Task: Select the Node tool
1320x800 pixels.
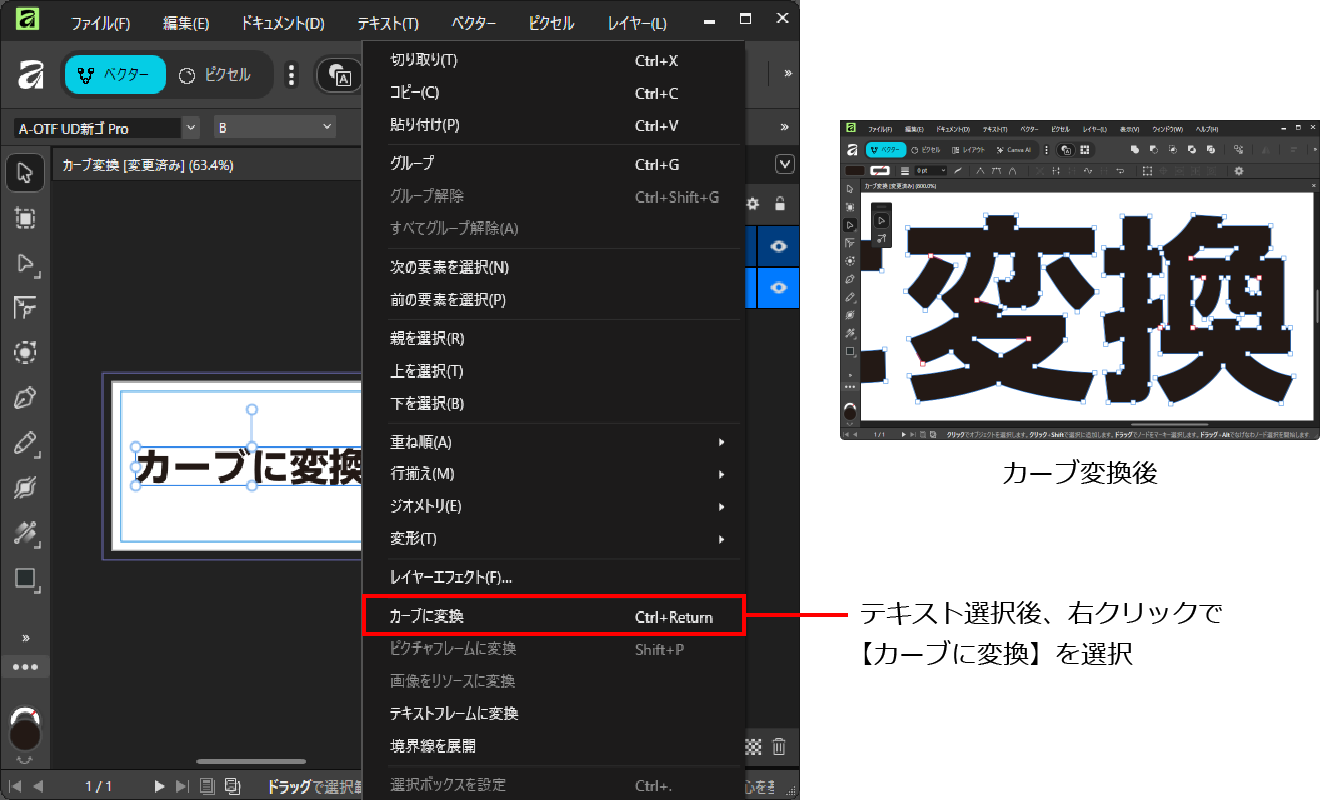Action: (x=25, y=263)
